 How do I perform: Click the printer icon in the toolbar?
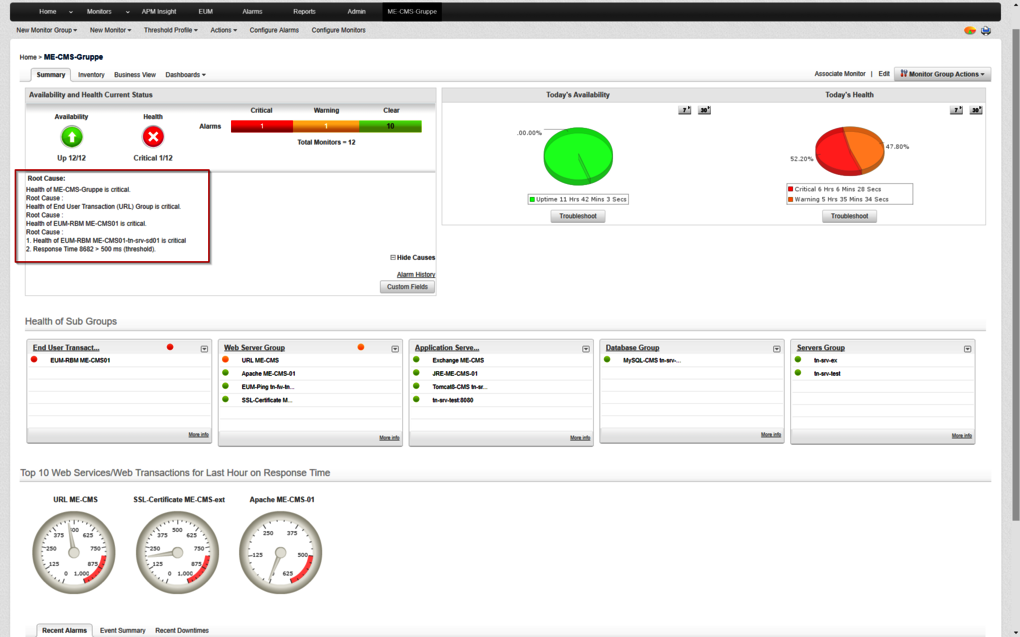986,31
